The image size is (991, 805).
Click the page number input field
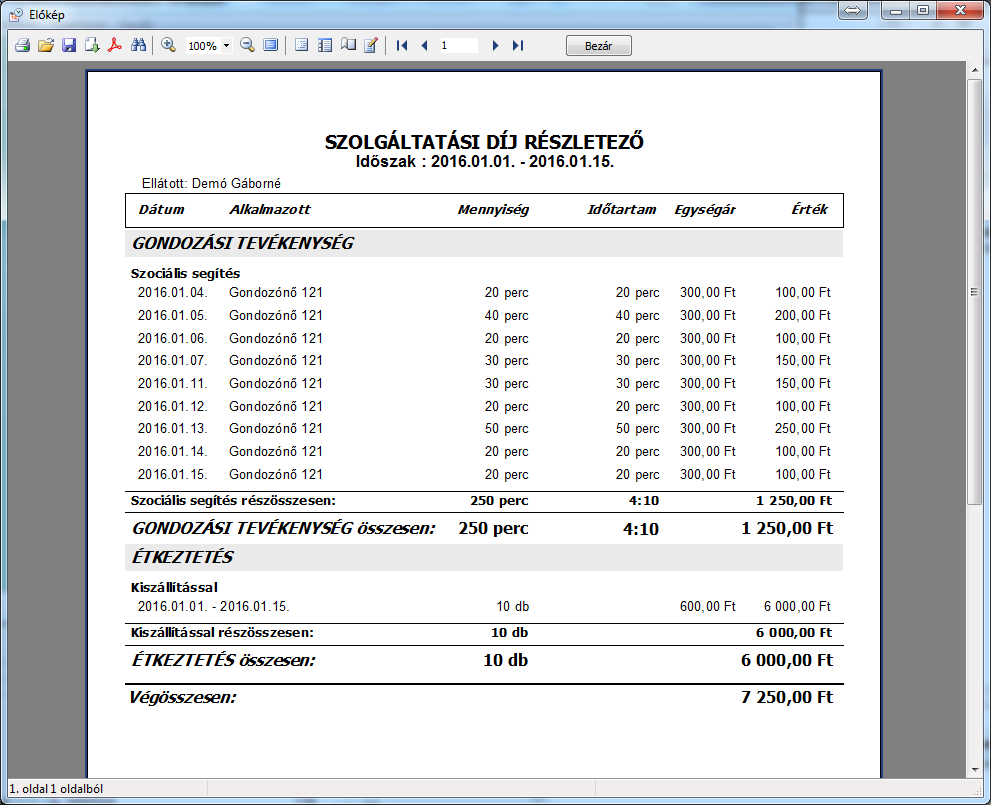coord(458,45)
